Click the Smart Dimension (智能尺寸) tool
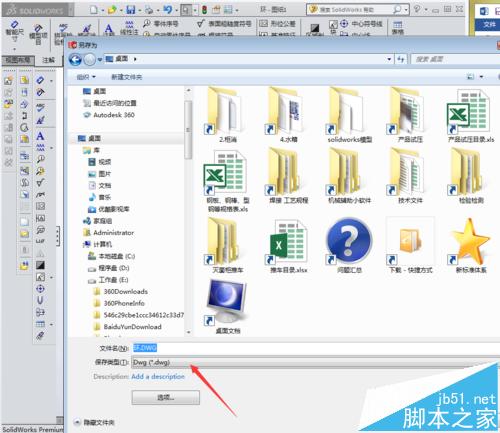The height and width of the screenshot is (433, 500). point(14,32)
